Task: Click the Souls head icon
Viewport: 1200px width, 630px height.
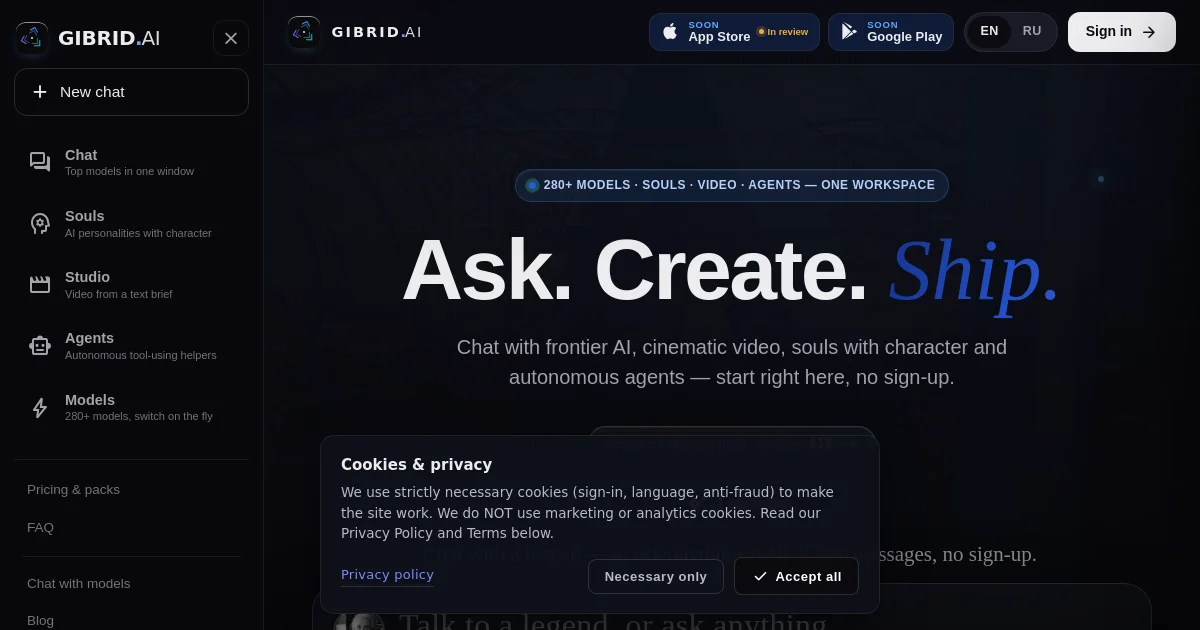Action: tap(40, 223)
